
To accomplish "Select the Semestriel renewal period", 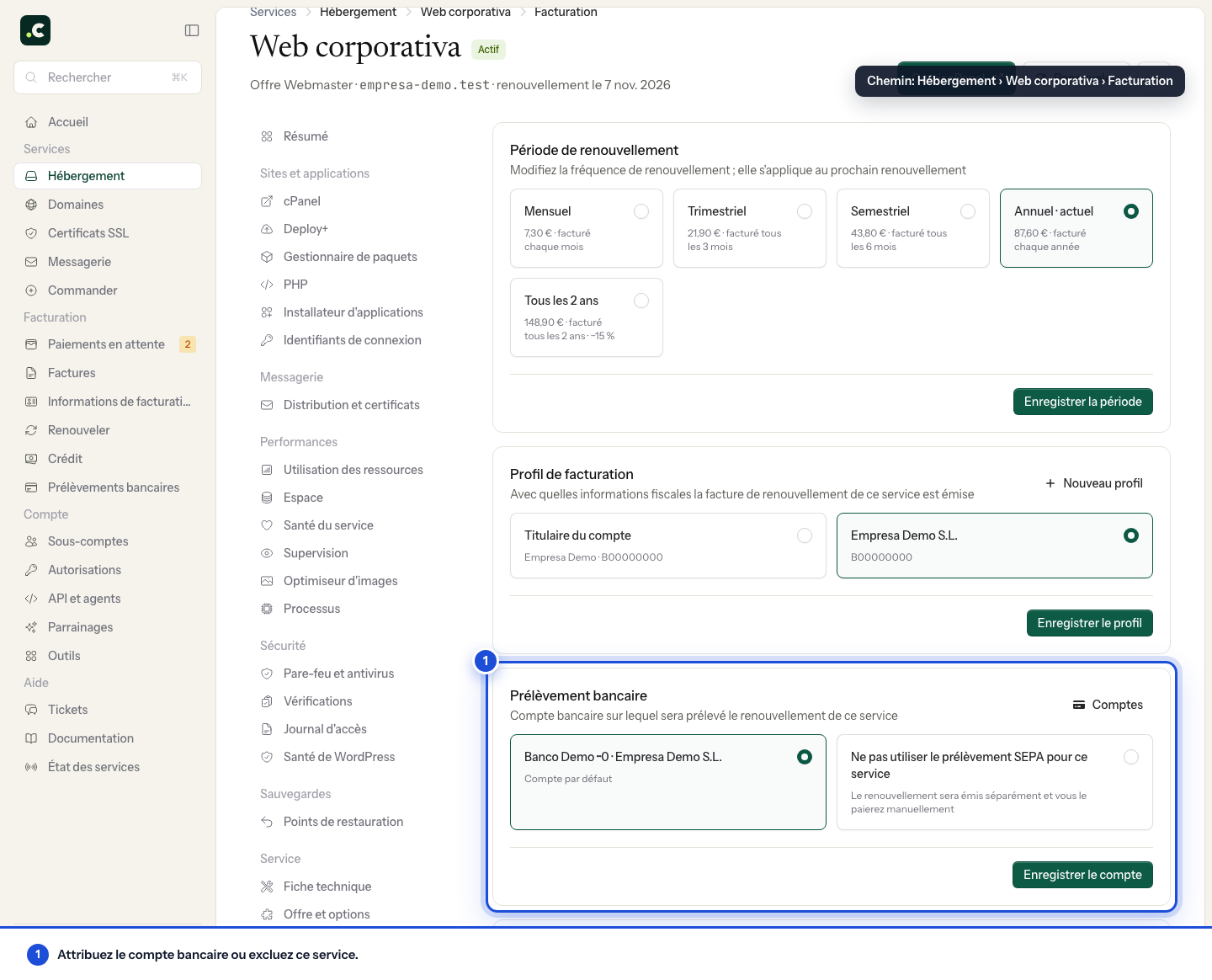I will (x=913, y=228).
